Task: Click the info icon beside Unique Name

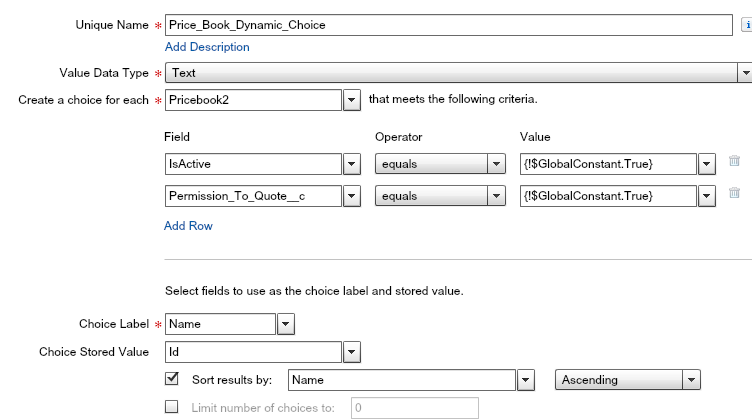Action: click(745, 25)
